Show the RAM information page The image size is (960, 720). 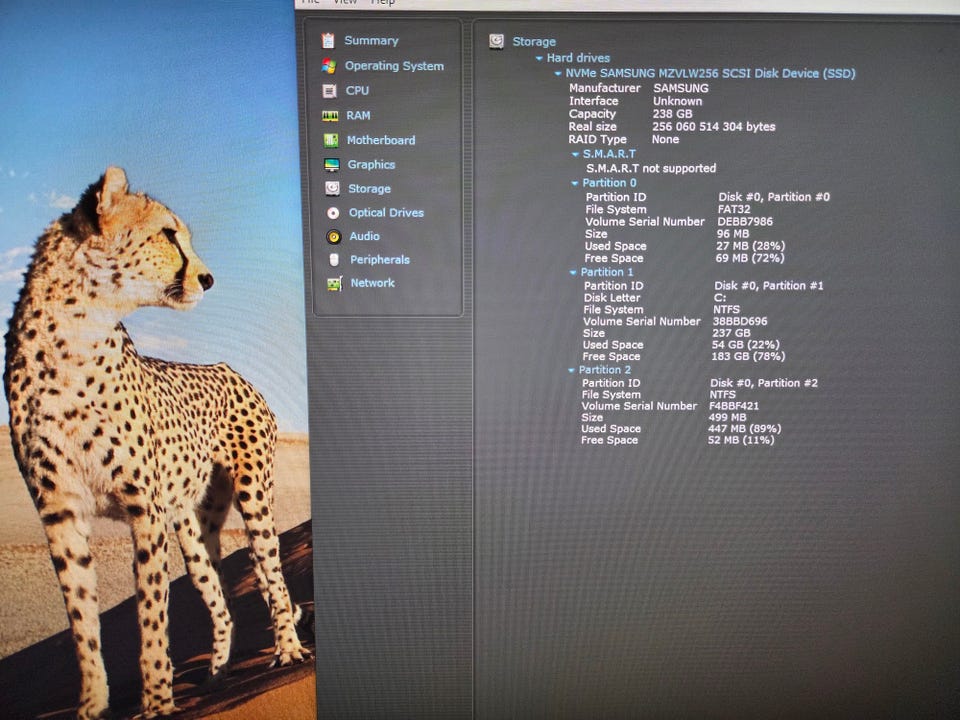click(358, 115)
